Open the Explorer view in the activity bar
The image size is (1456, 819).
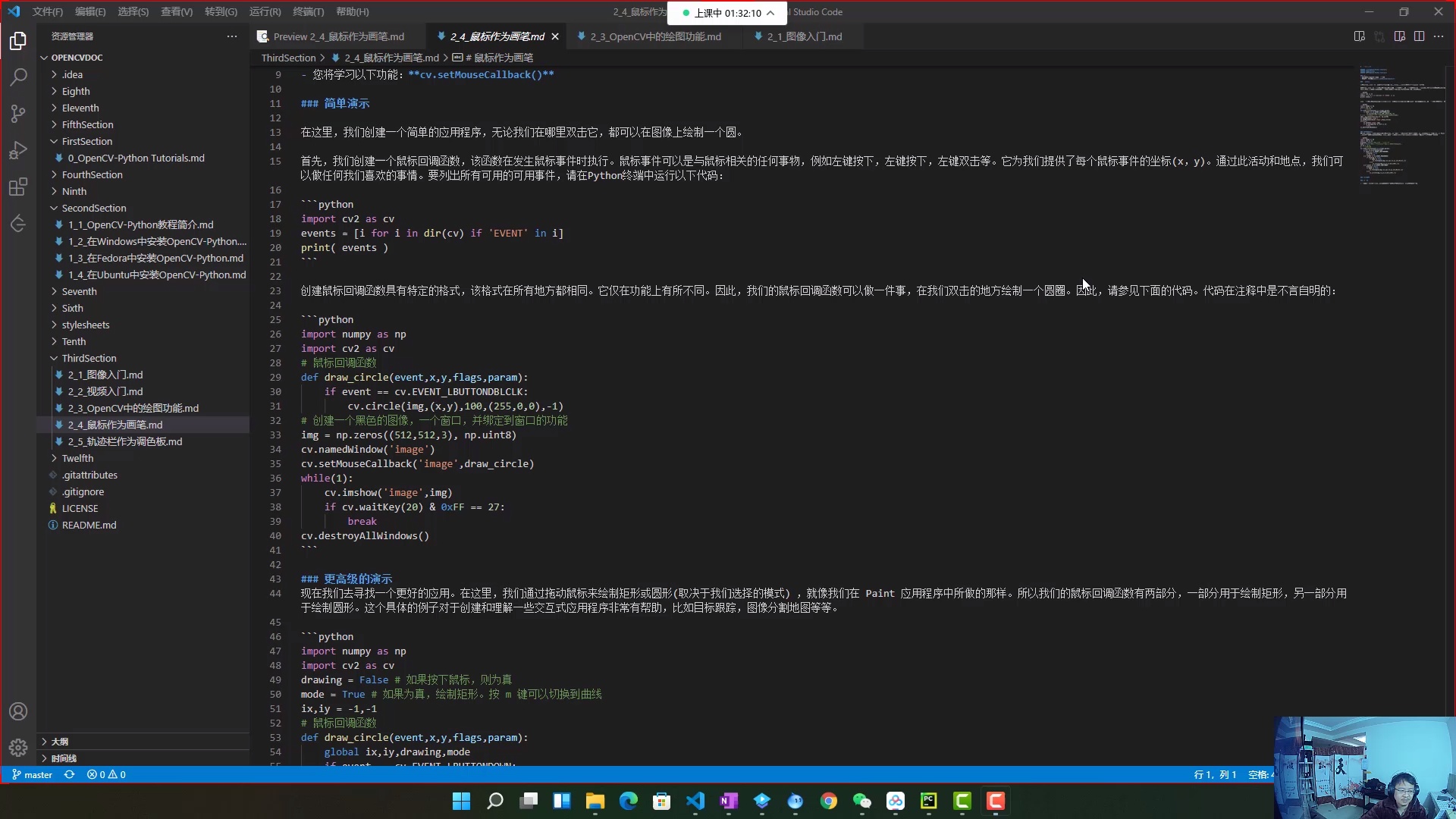[x=18, y=41]
